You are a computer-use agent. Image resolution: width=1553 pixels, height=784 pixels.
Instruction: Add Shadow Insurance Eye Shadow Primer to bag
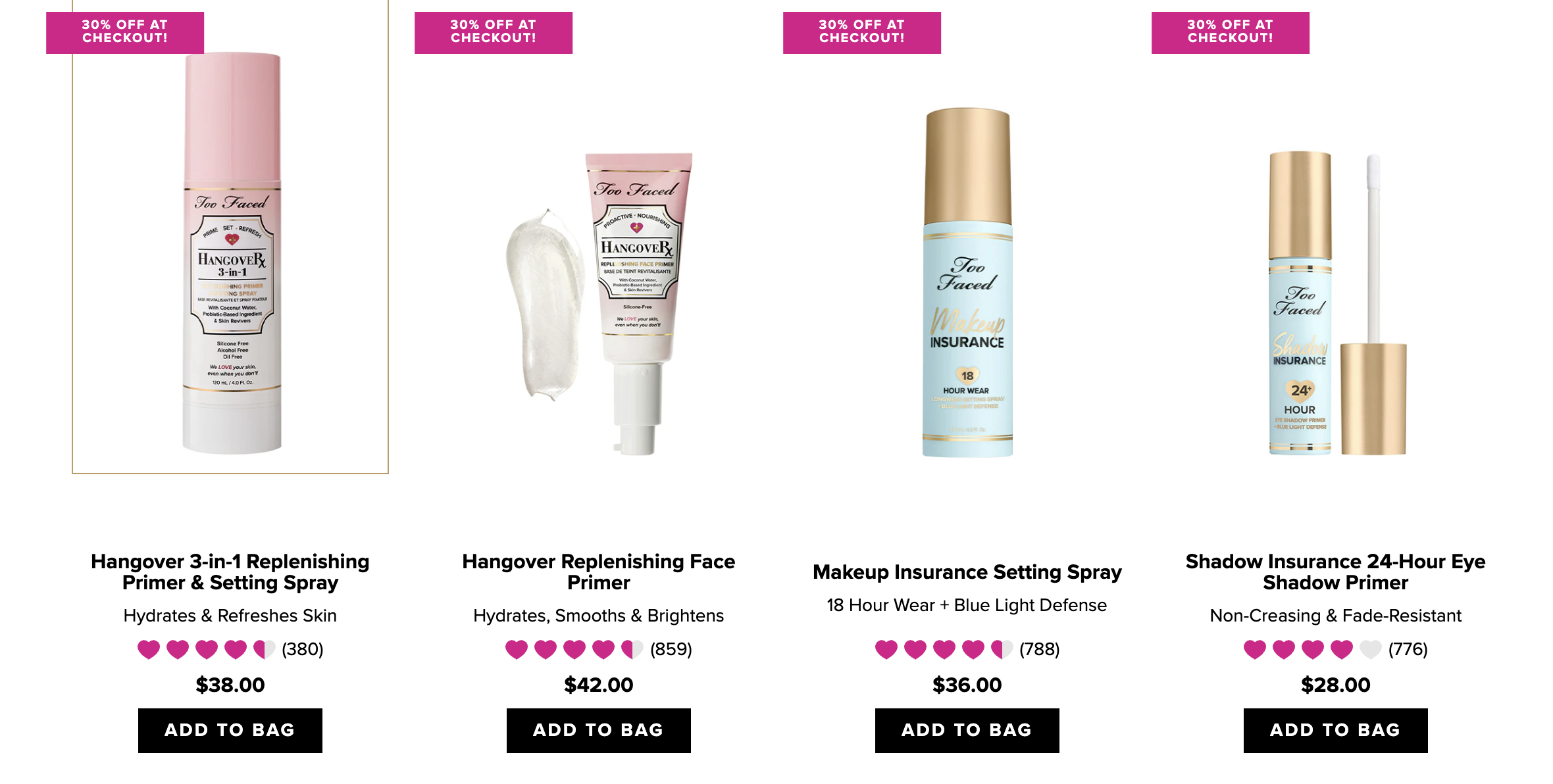click(1336, 730)
